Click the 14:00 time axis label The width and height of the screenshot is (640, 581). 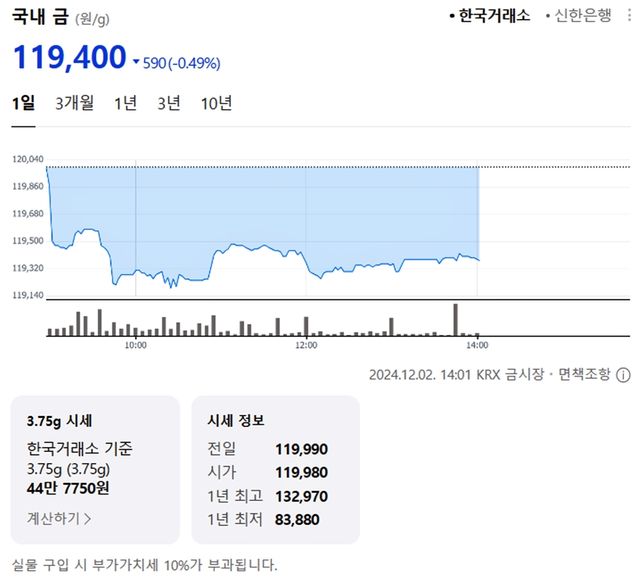tap(478, 345)
